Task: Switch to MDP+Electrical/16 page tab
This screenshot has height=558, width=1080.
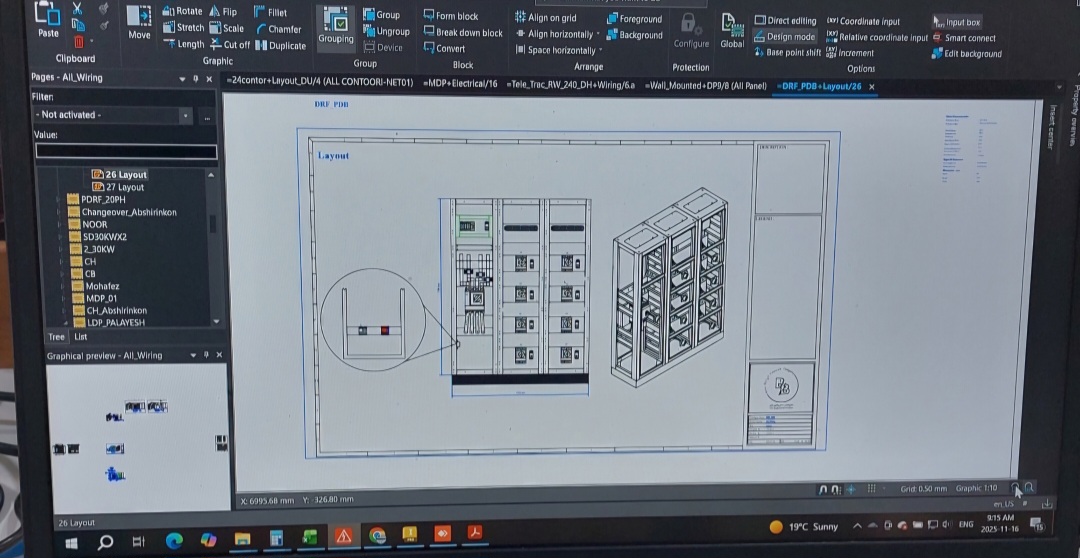Action: click(460, 85)
